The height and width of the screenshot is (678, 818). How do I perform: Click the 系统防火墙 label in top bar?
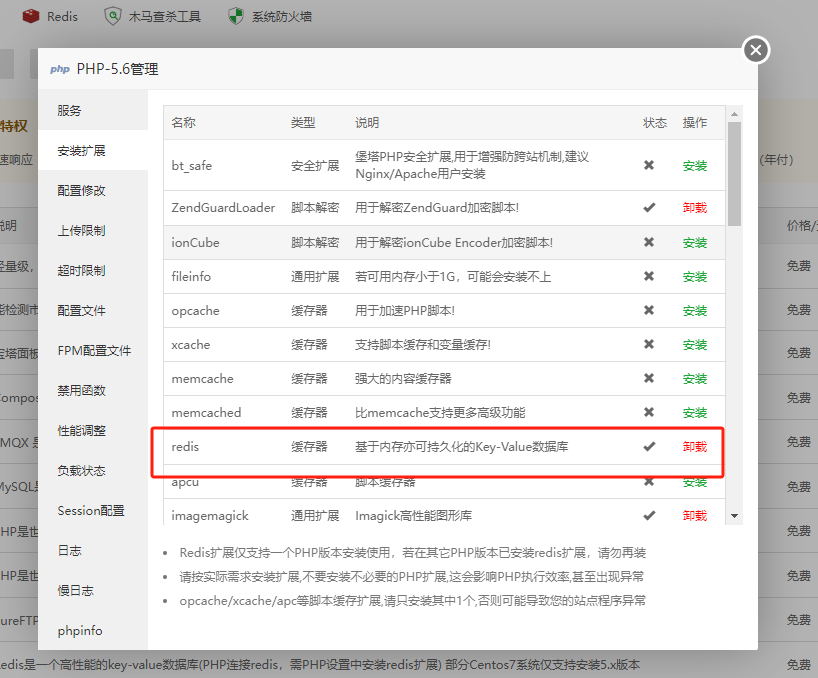click(282, 17)
